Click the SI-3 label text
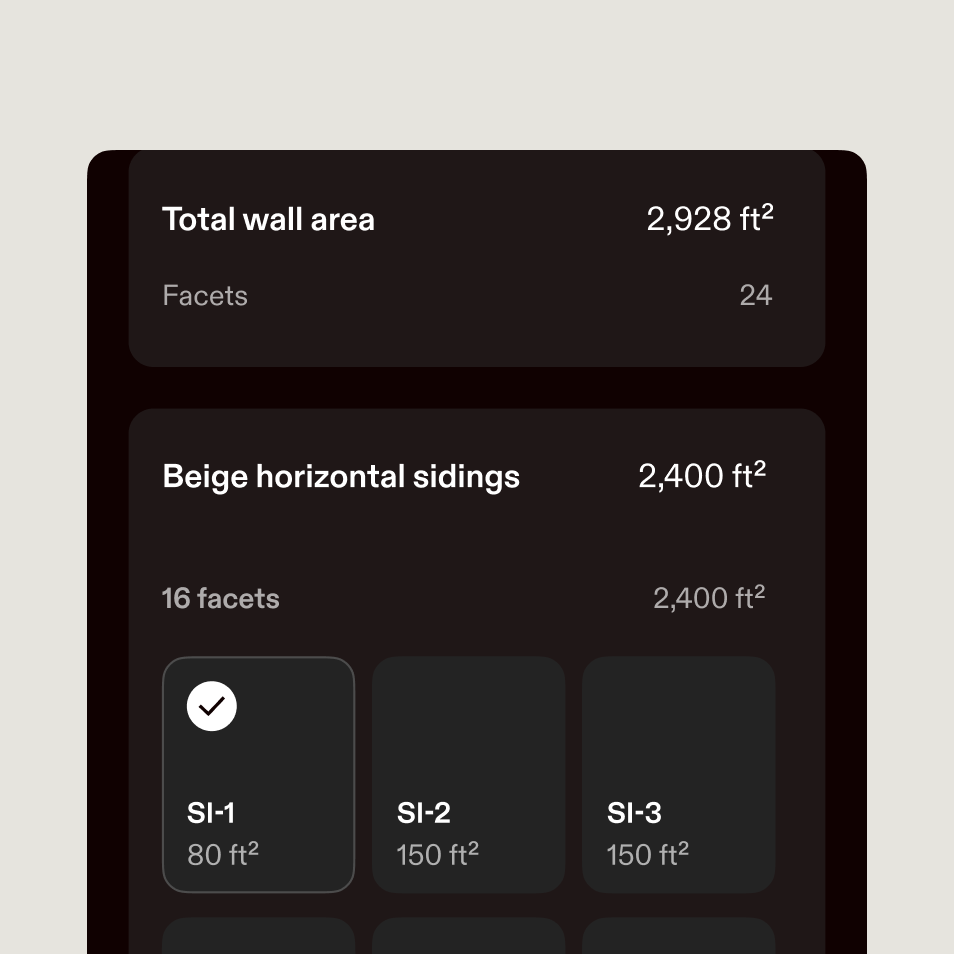The image size is (954, 954). [x=634, y=813]
